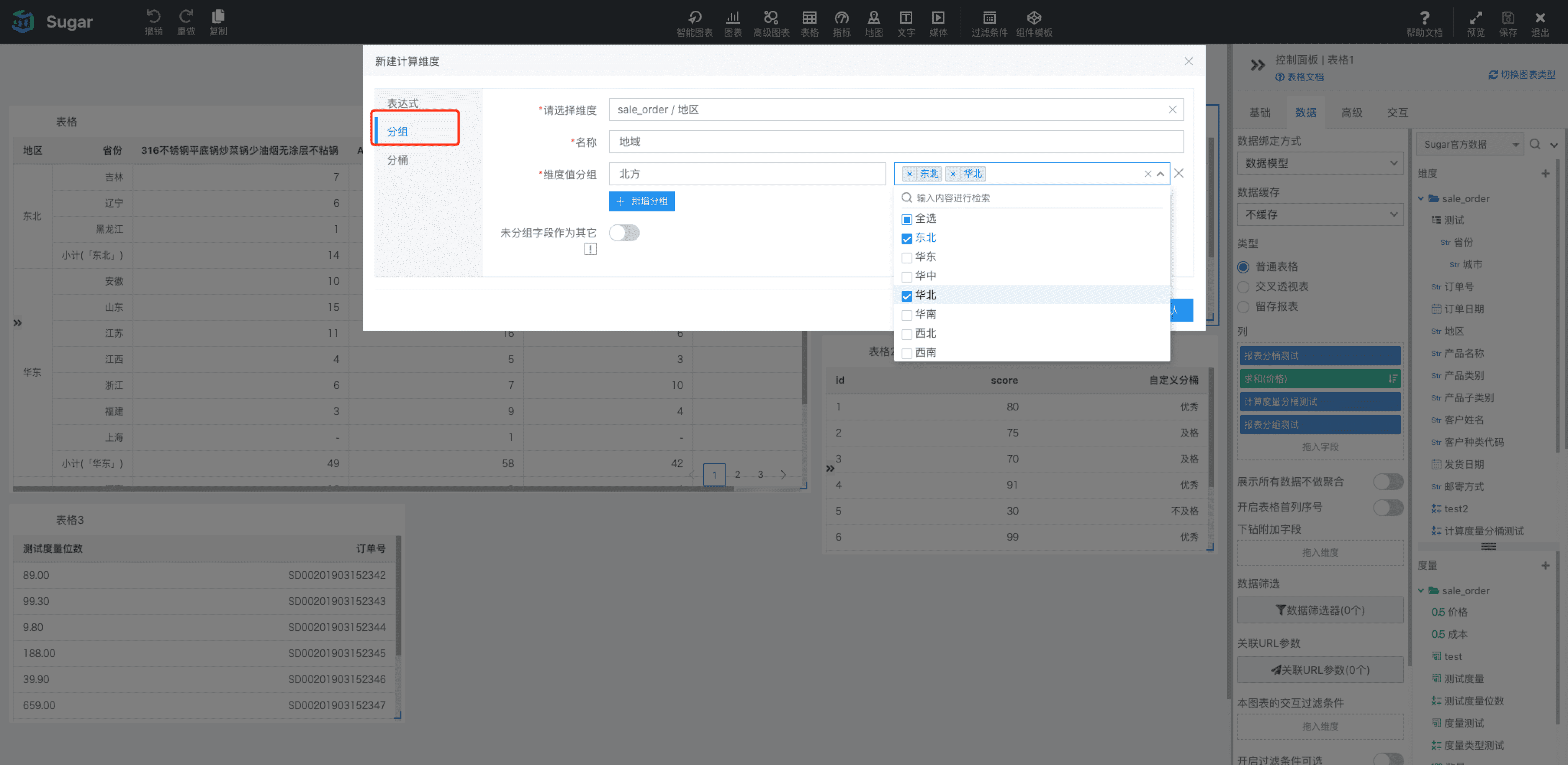Check the 西南 option

coord(907,353)
